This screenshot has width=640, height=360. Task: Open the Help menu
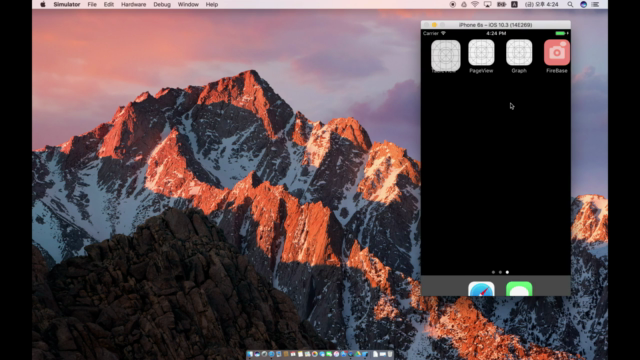211,4
